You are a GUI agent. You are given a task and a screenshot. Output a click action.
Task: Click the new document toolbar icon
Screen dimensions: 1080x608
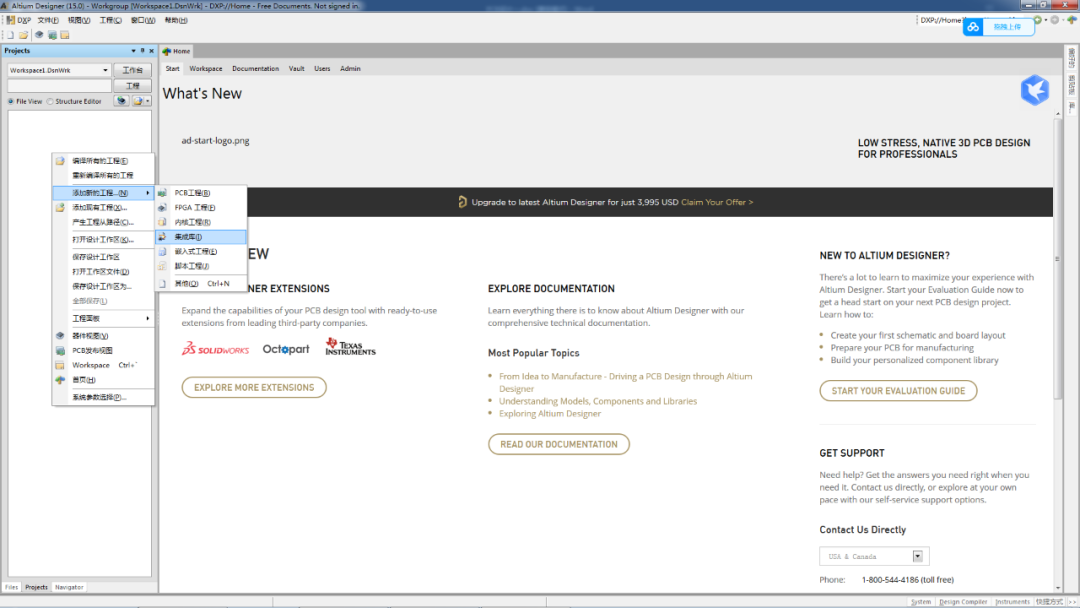10,35
